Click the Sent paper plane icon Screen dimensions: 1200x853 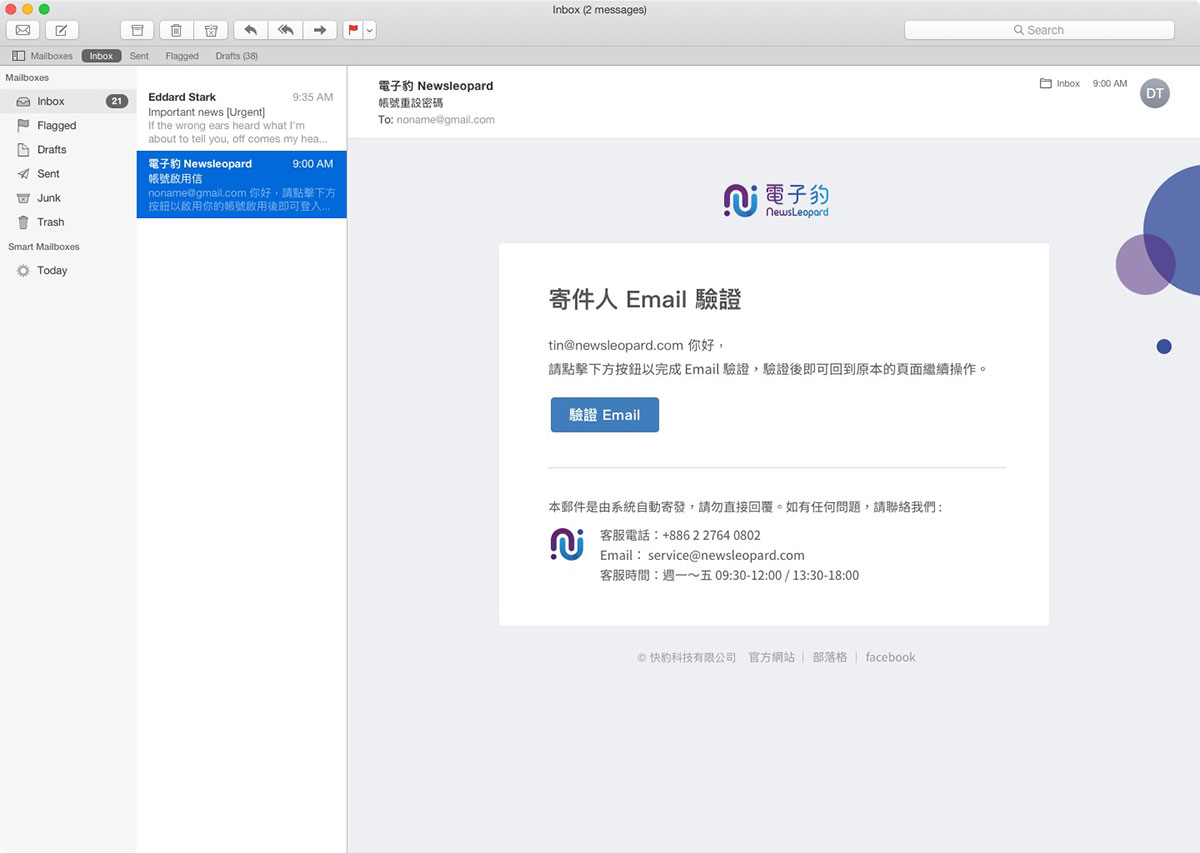(23, 173)
